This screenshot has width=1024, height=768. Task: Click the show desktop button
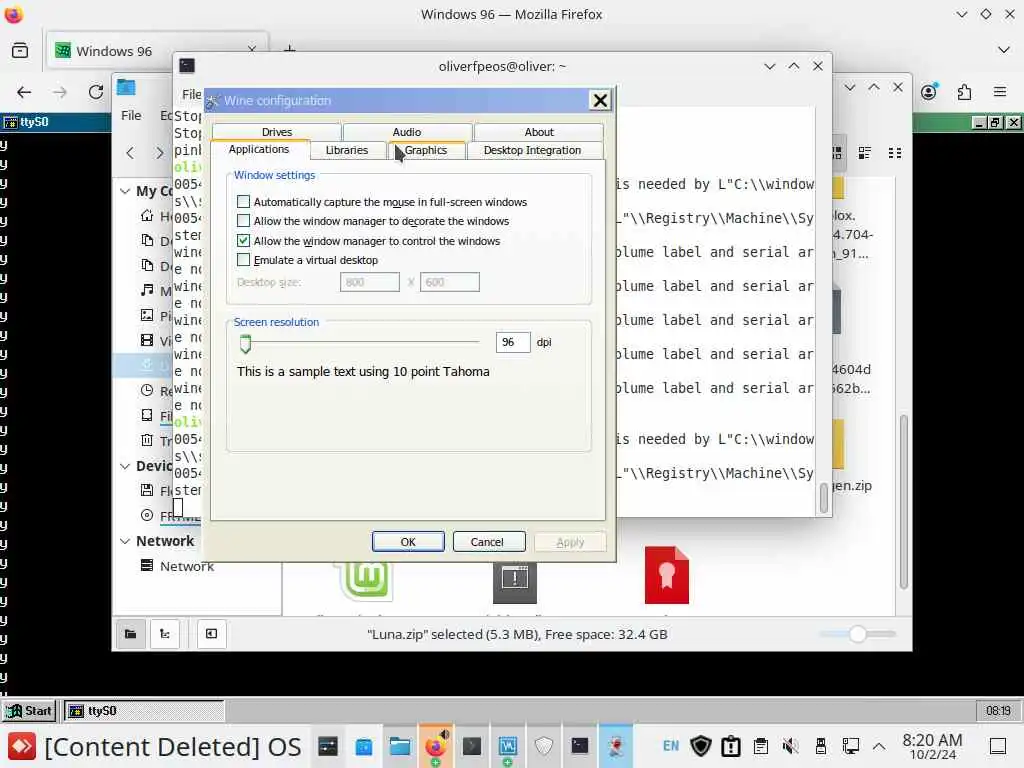pyautogui.click(x=997, y=746)
